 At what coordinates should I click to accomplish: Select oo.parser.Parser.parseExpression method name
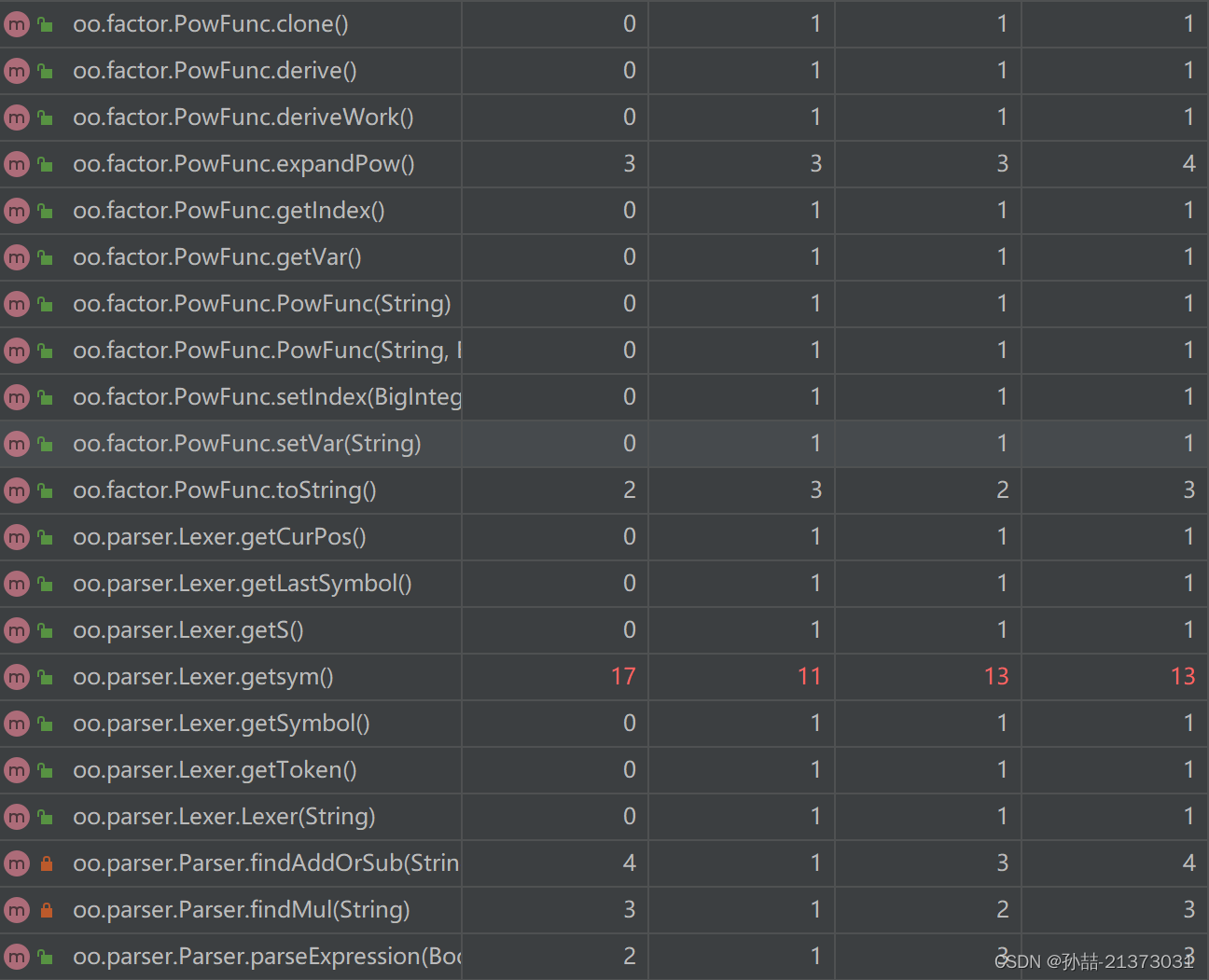pyautogui.click(x=267, y=957)
